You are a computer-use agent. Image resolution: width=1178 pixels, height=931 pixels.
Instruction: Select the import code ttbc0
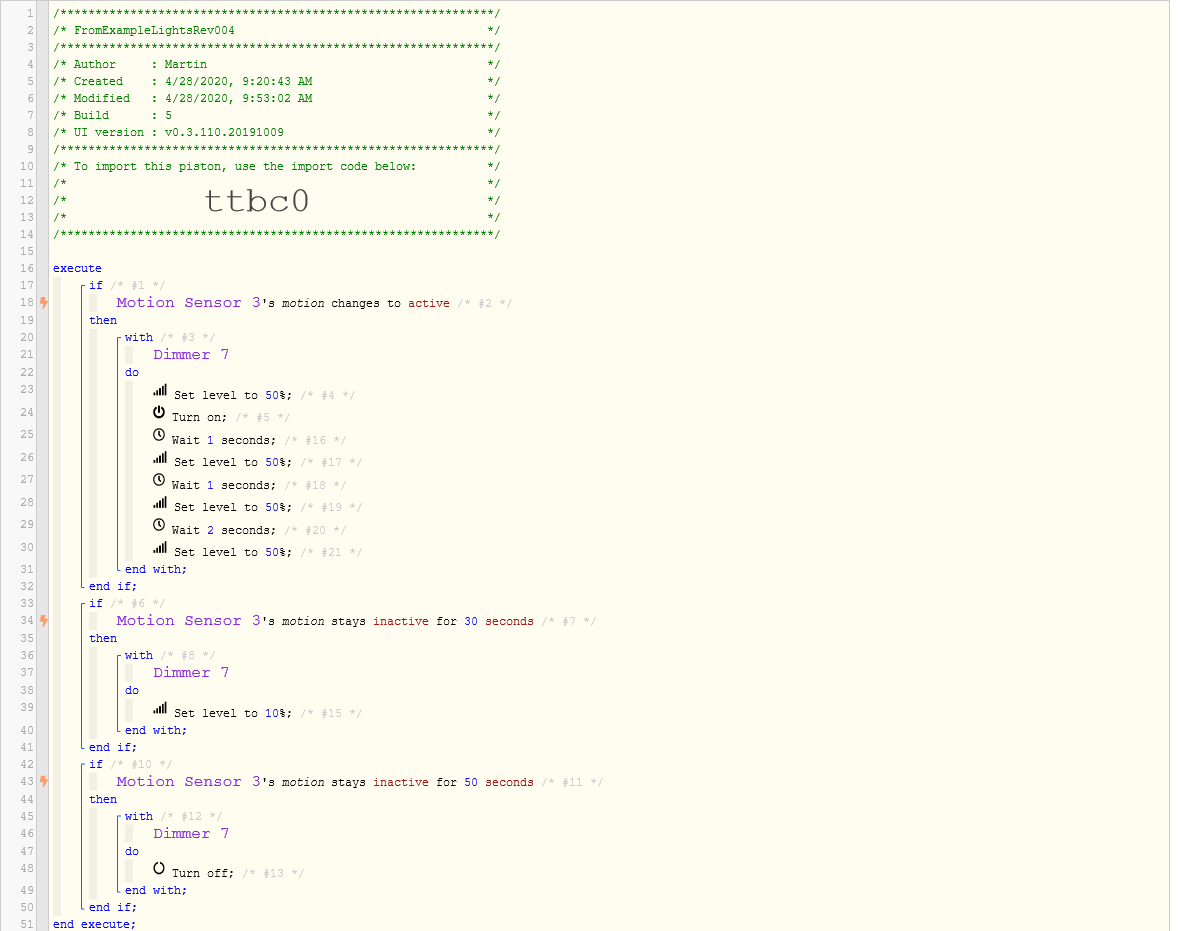click(257, 201)
